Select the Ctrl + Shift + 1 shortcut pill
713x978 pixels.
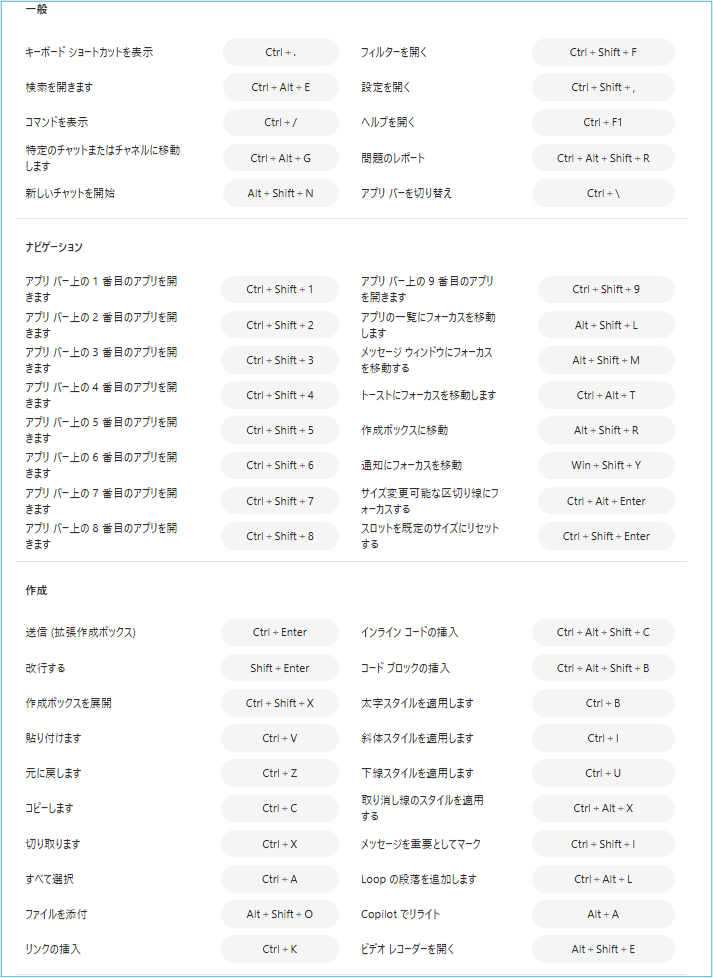pyautogui.click(x=280, y=290)
